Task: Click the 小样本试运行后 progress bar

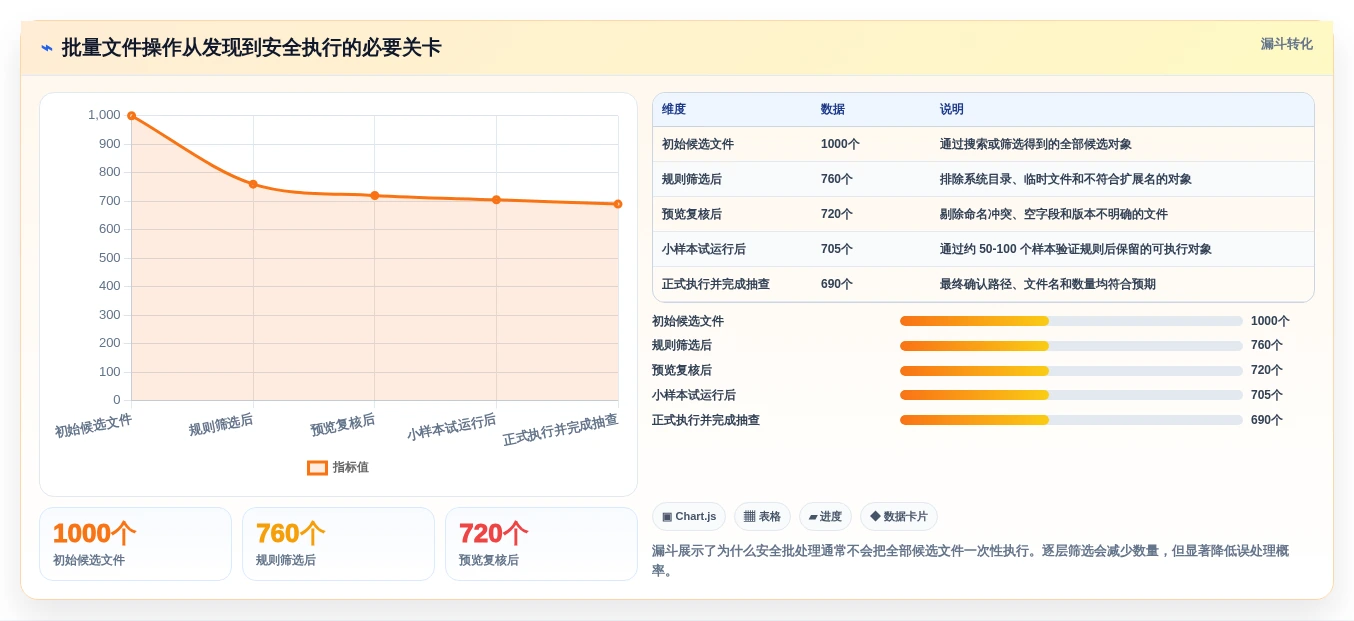Action: point(1071,395)
